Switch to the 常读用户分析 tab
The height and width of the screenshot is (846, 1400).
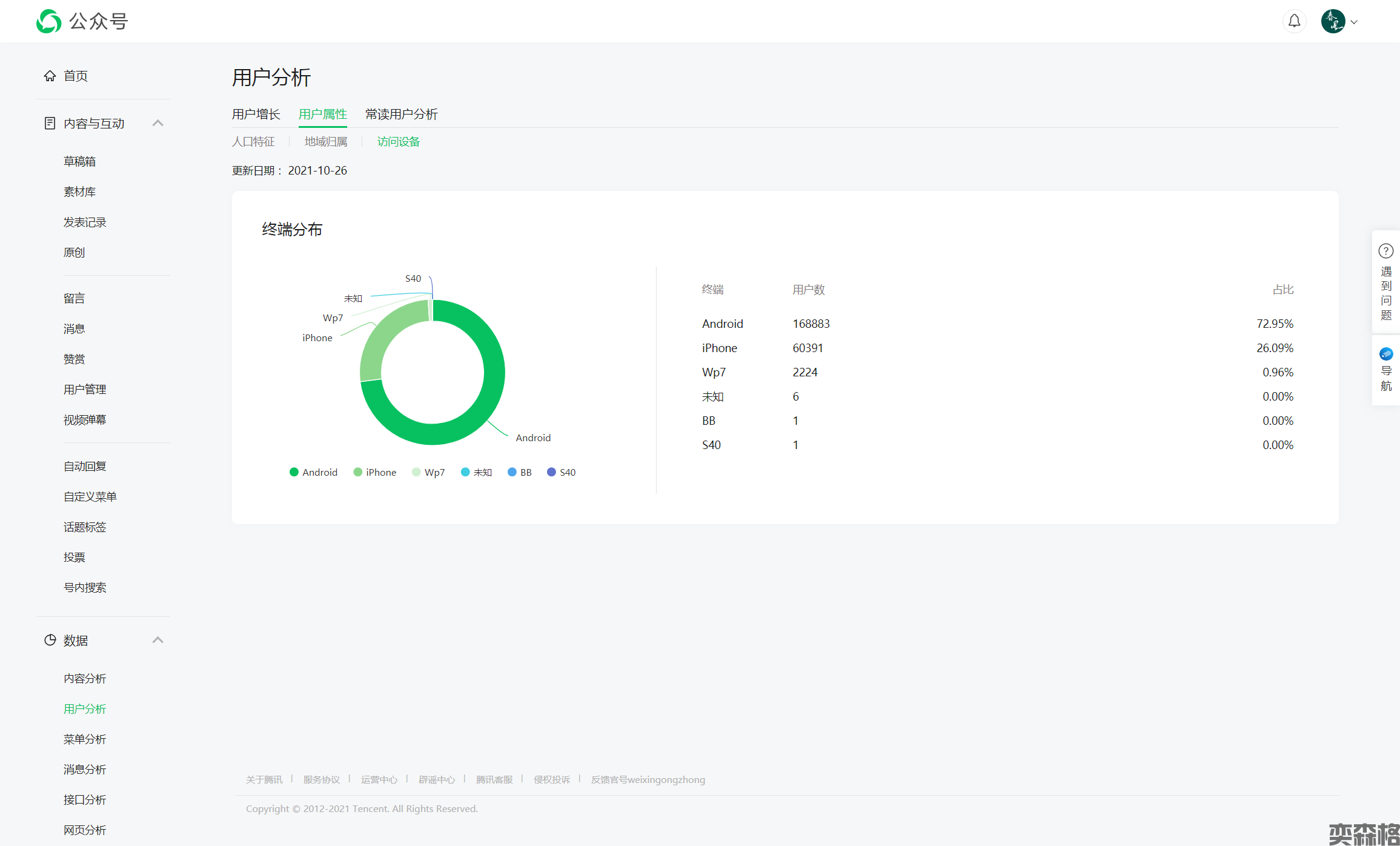pyautogui.click(x=401, y=114)
